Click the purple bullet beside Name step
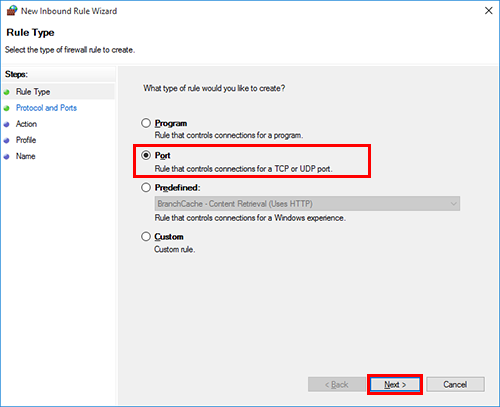 7,156
